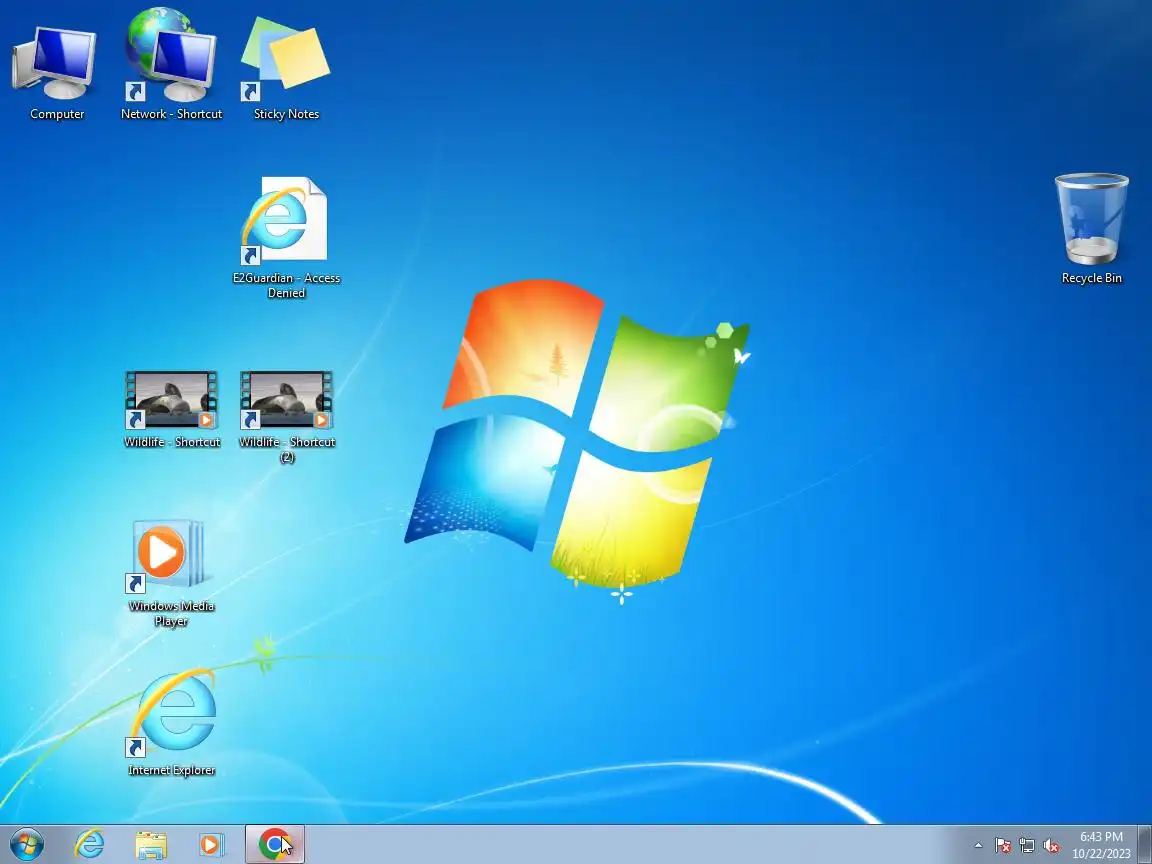Click the 'Sticky Notes' label text

(286, 114)
